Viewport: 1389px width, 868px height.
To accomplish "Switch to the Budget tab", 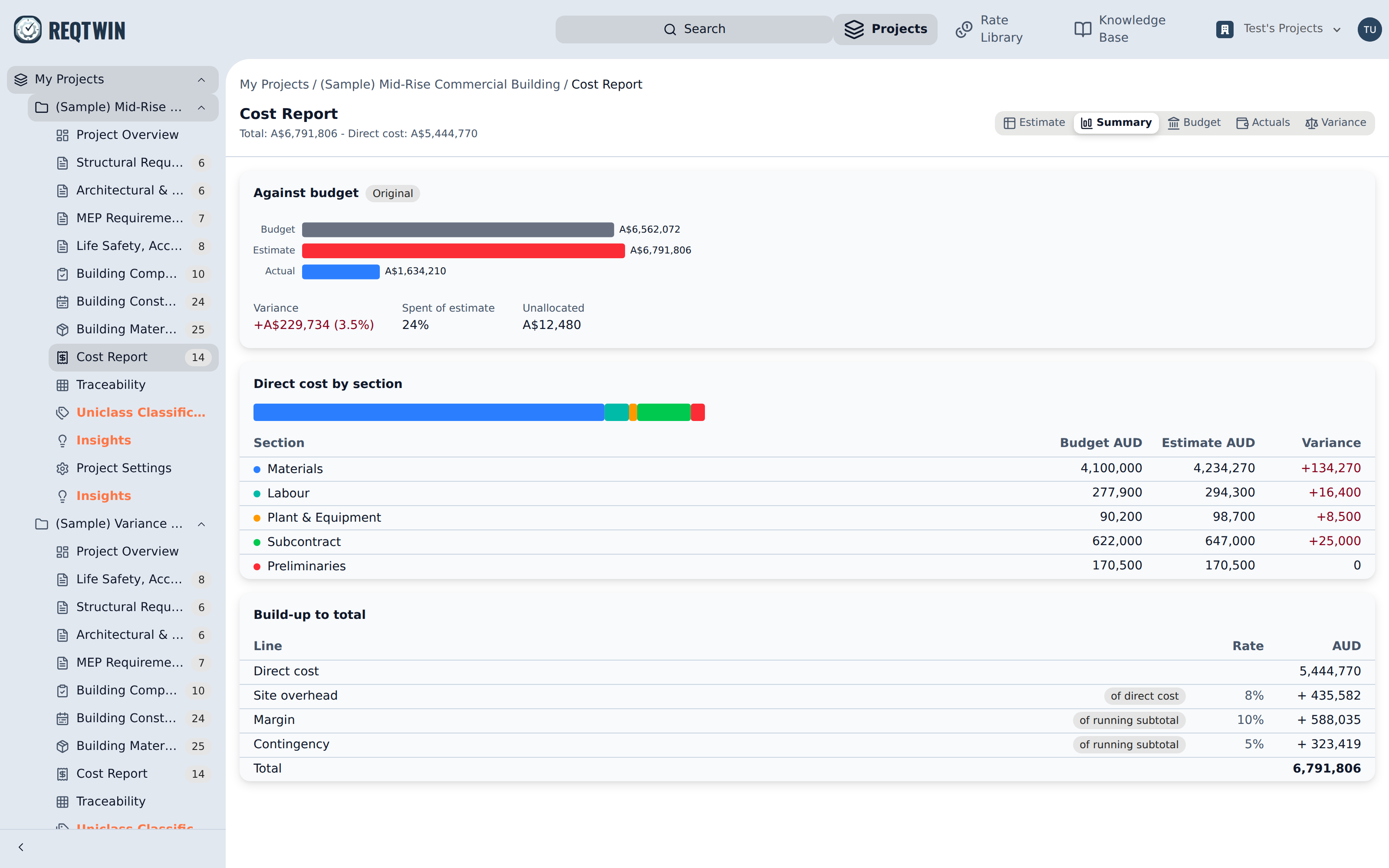I will (x=1194, y=123).
